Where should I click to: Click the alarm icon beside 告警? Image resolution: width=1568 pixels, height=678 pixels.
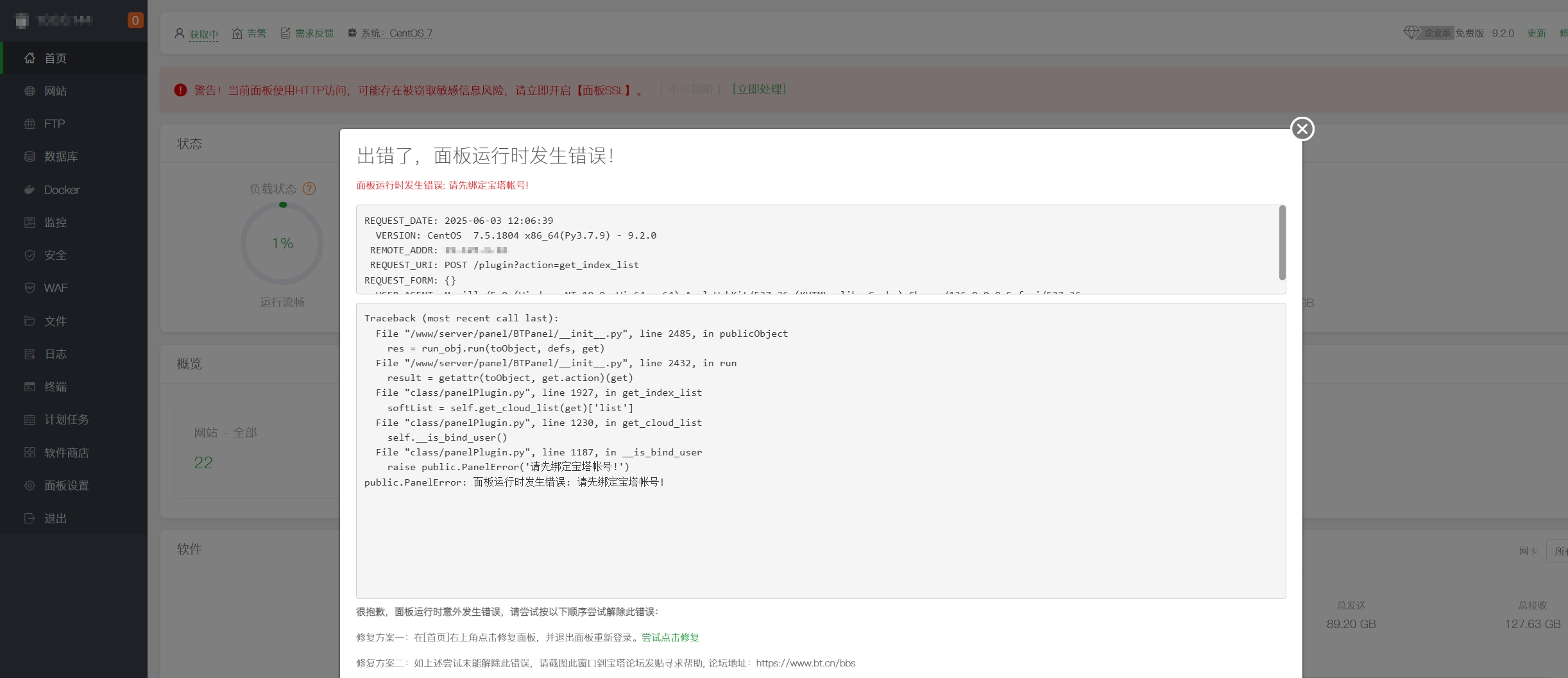237,33
